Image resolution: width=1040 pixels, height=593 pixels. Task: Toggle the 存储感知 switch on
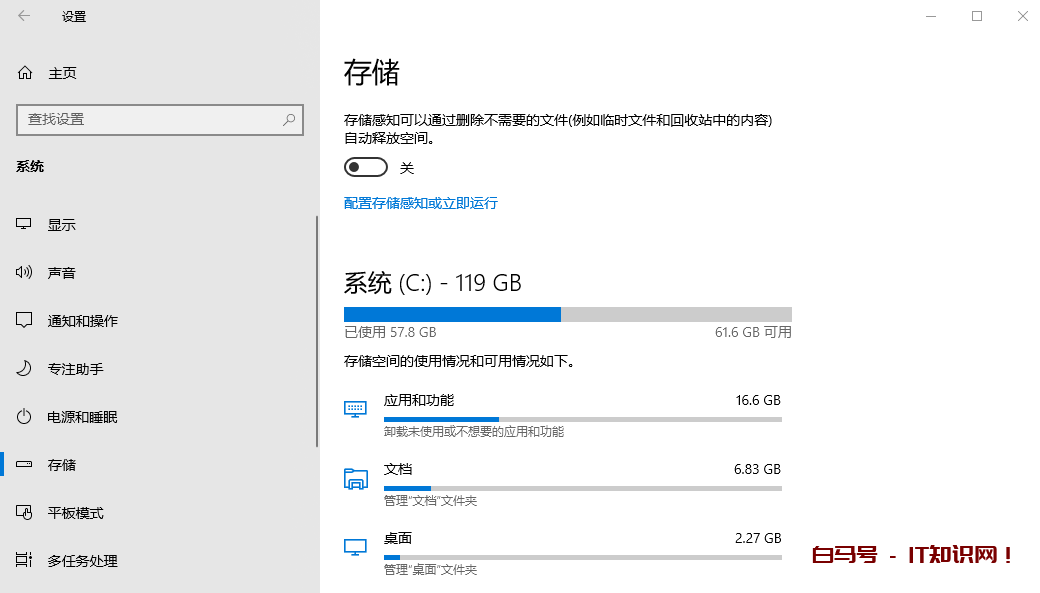[365, 167]
